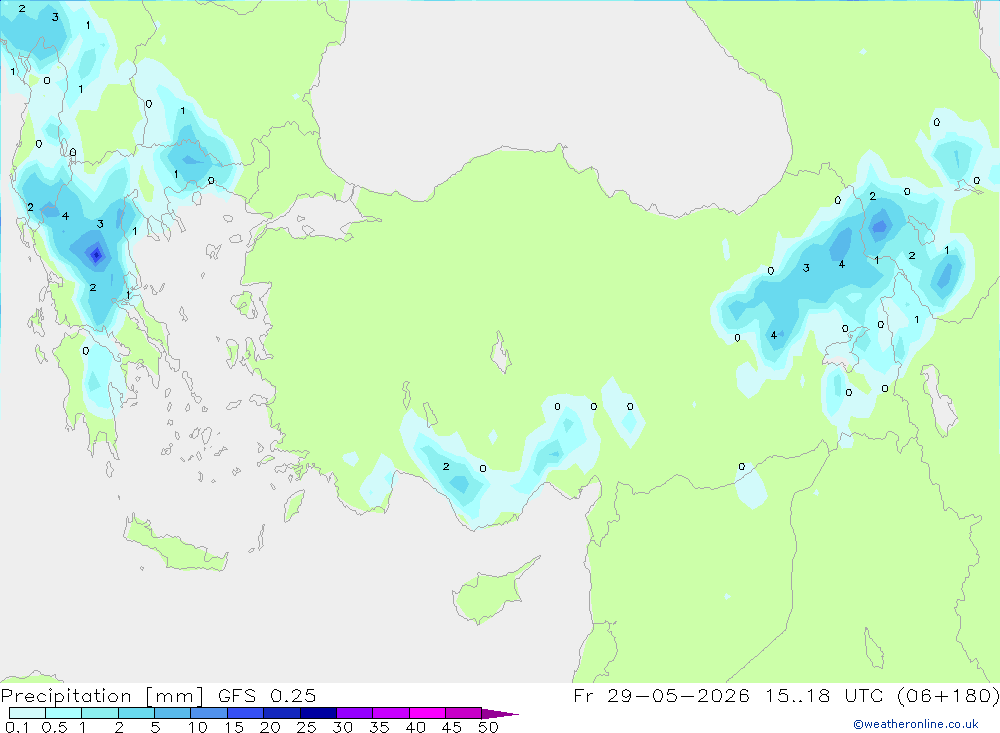This screenshot has width=1000, height=733.
Task: Click the 0.5–1 mm legend color swatch
Action: [63, 713]
